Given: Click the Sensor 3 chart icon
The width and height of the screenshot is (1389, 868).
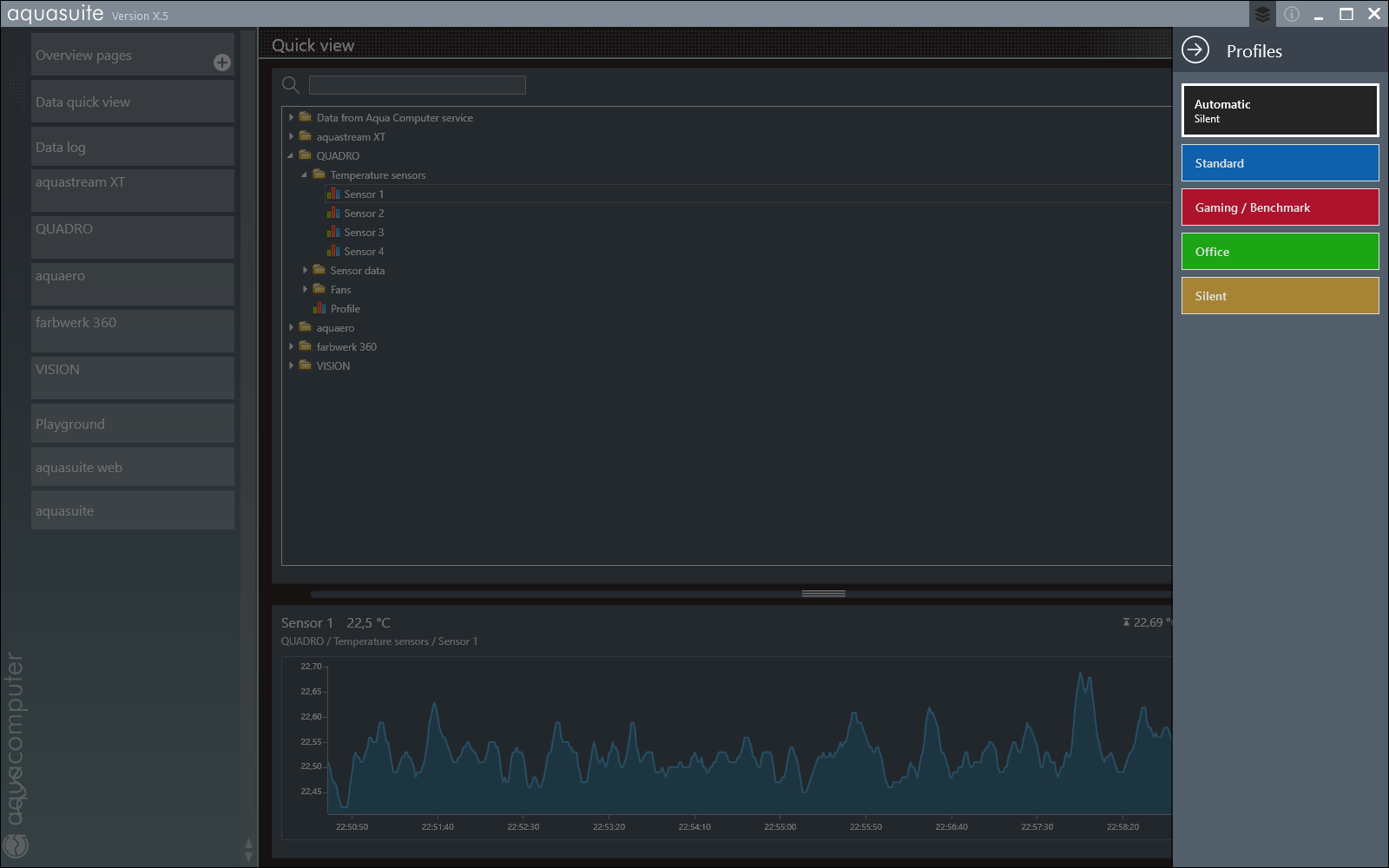Looking at the screenshot, I should (x=333, y=232).
